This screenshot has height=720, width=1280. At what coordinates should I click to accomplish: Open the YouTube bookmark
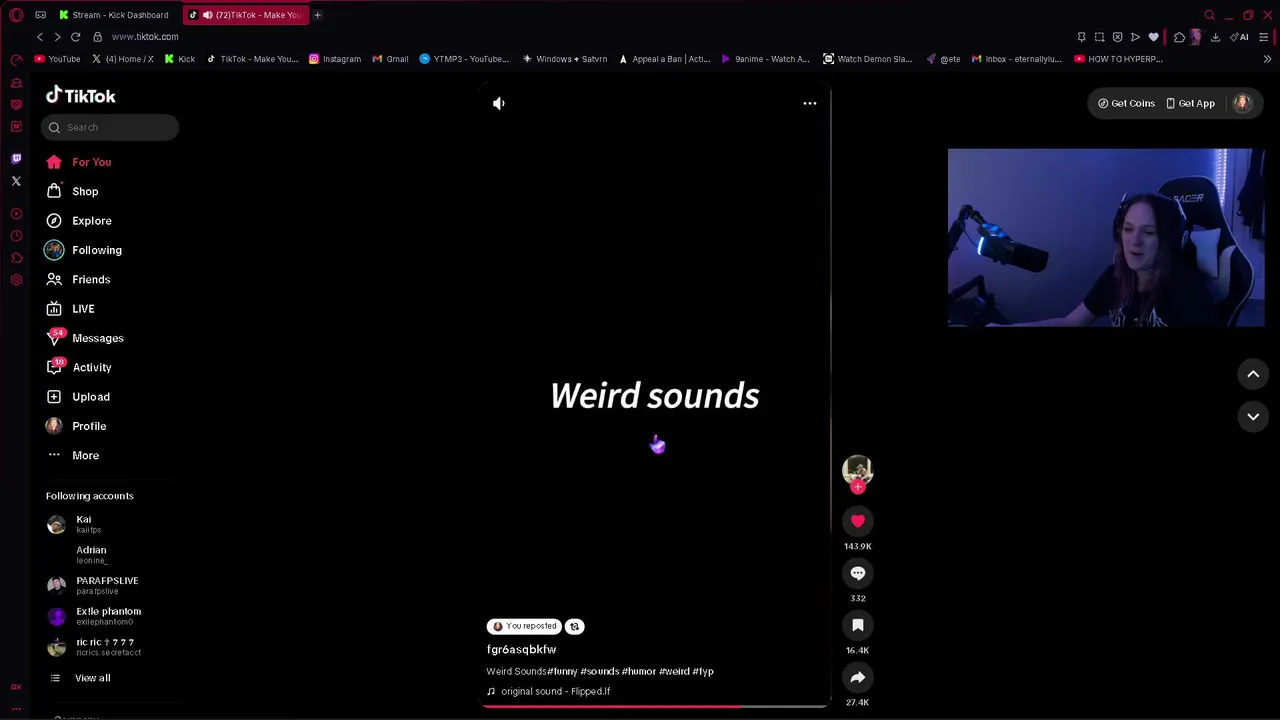click(x=57, y=59)
